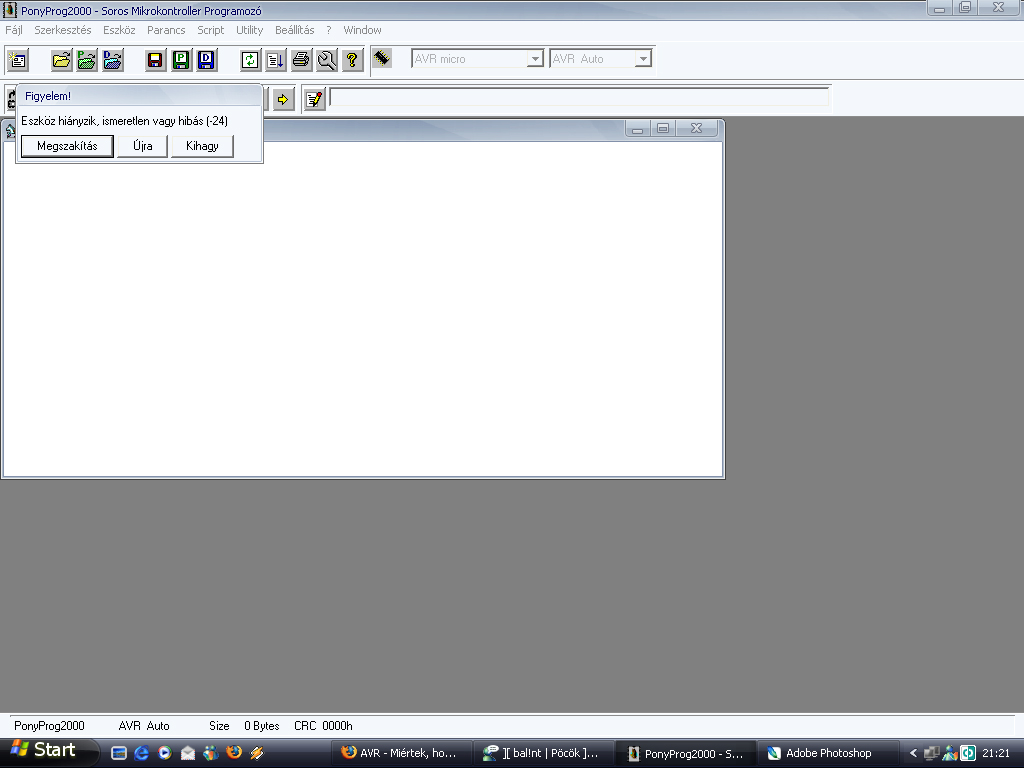
Task: Open the Parancs menu
Action: [x=166, y=30]
